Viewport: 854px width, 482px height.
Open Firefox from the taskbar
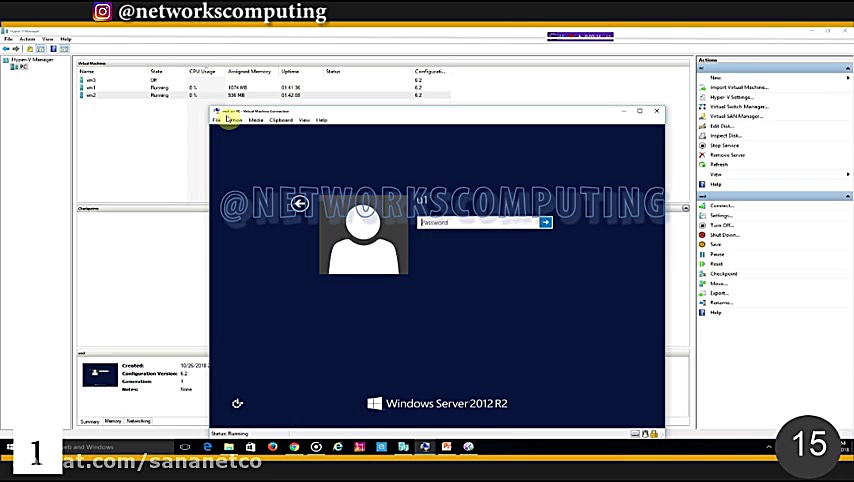coord(272,447)
